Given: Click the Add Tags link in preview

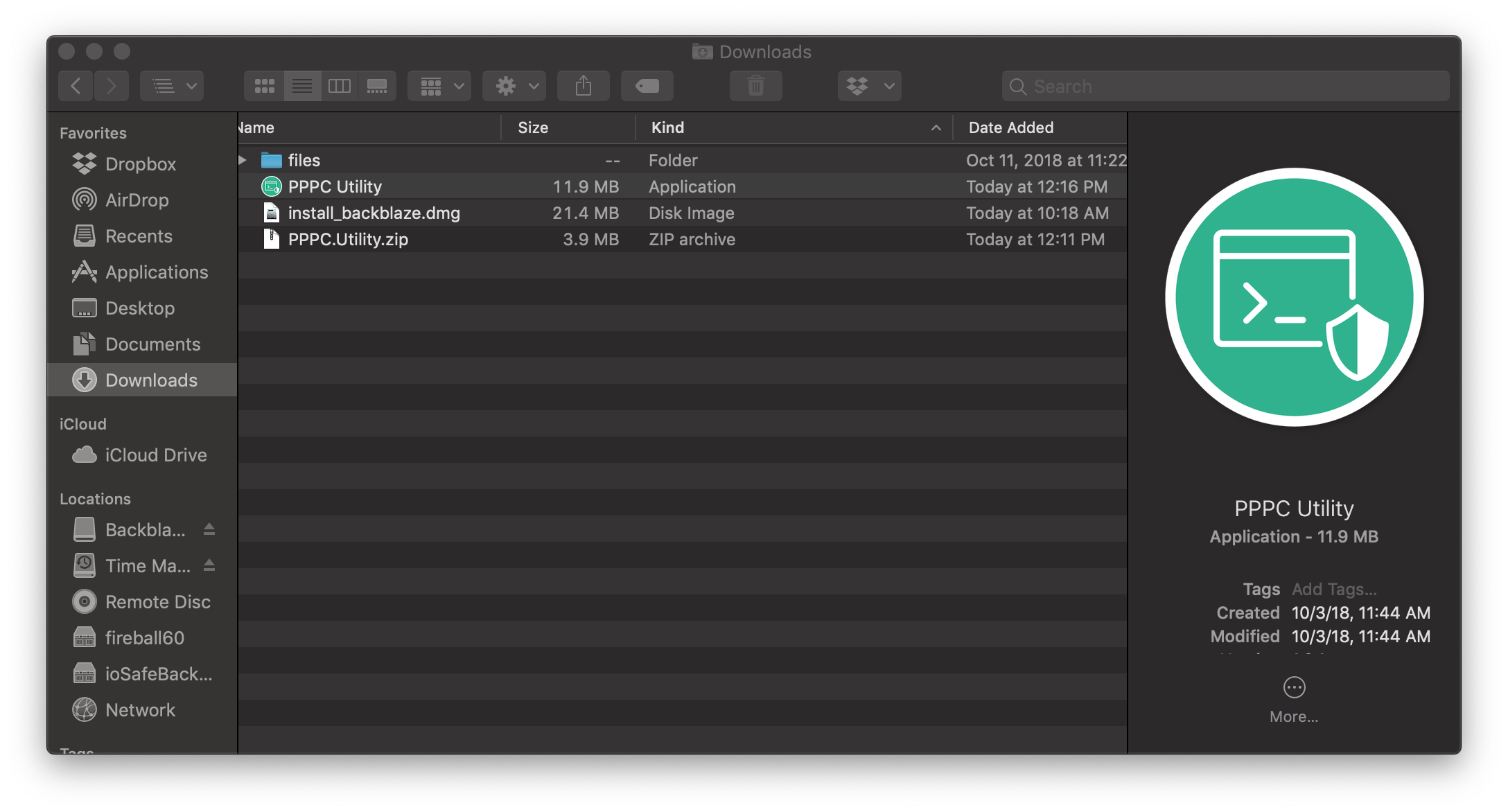Looking at the screenshot, I should 1336,588.
